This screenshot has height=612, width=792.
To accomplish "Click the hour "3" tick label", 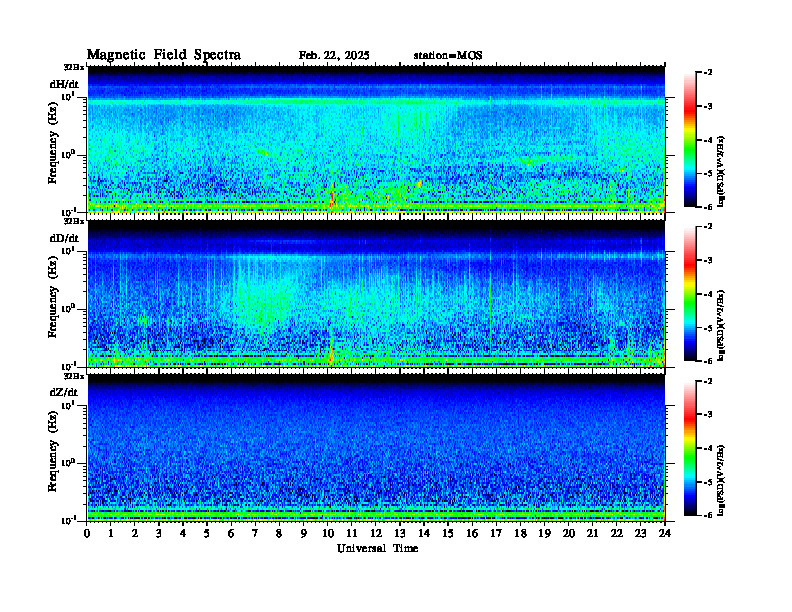I will tap(159, 533).
